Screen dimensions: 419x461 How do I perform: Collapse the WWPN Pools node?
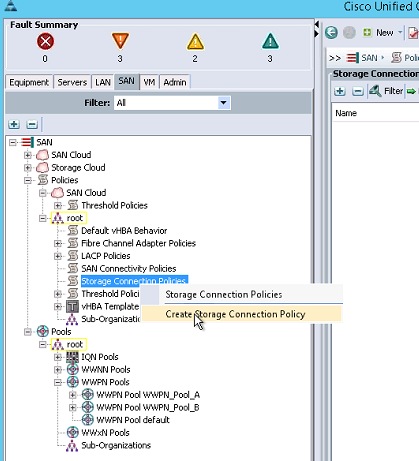[58, 382]
